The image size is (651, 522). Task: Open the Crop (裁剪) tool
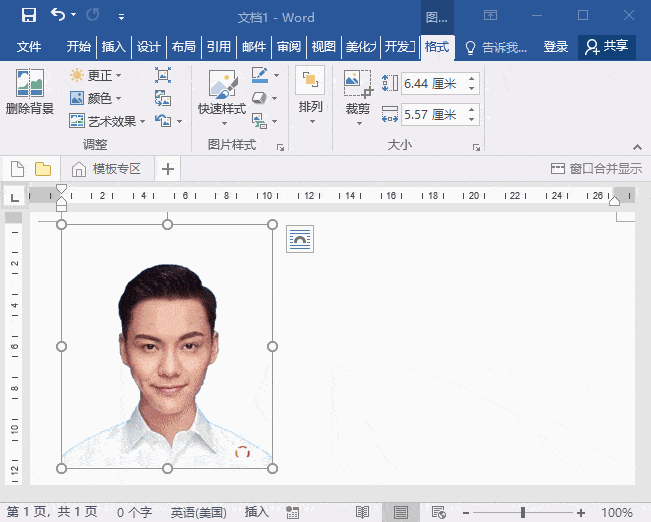pos(357,93)
